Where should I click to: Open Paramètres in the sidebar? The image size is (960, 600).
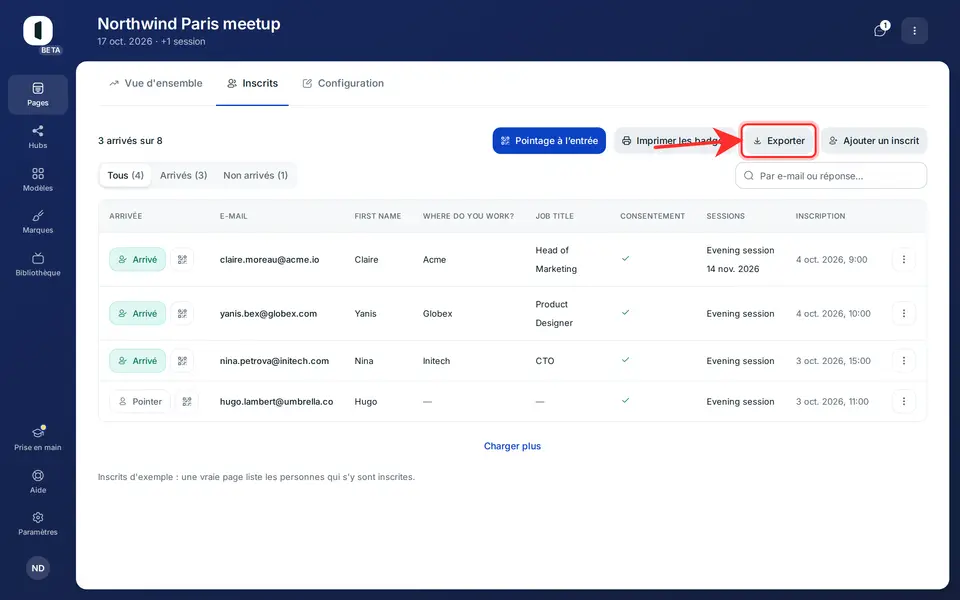pyautogui.click(x=38, y=523)
